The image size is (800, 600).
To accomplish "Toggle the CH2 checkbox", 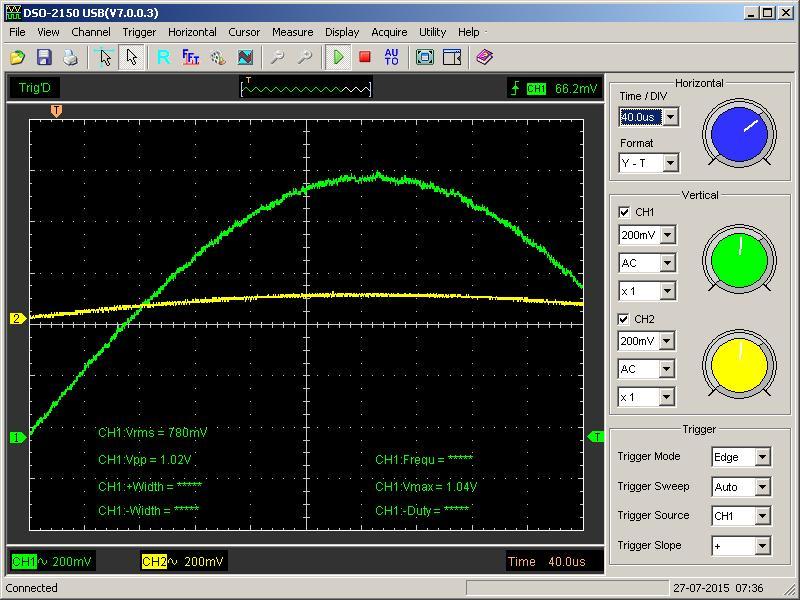I will click(x=623, y=319).
